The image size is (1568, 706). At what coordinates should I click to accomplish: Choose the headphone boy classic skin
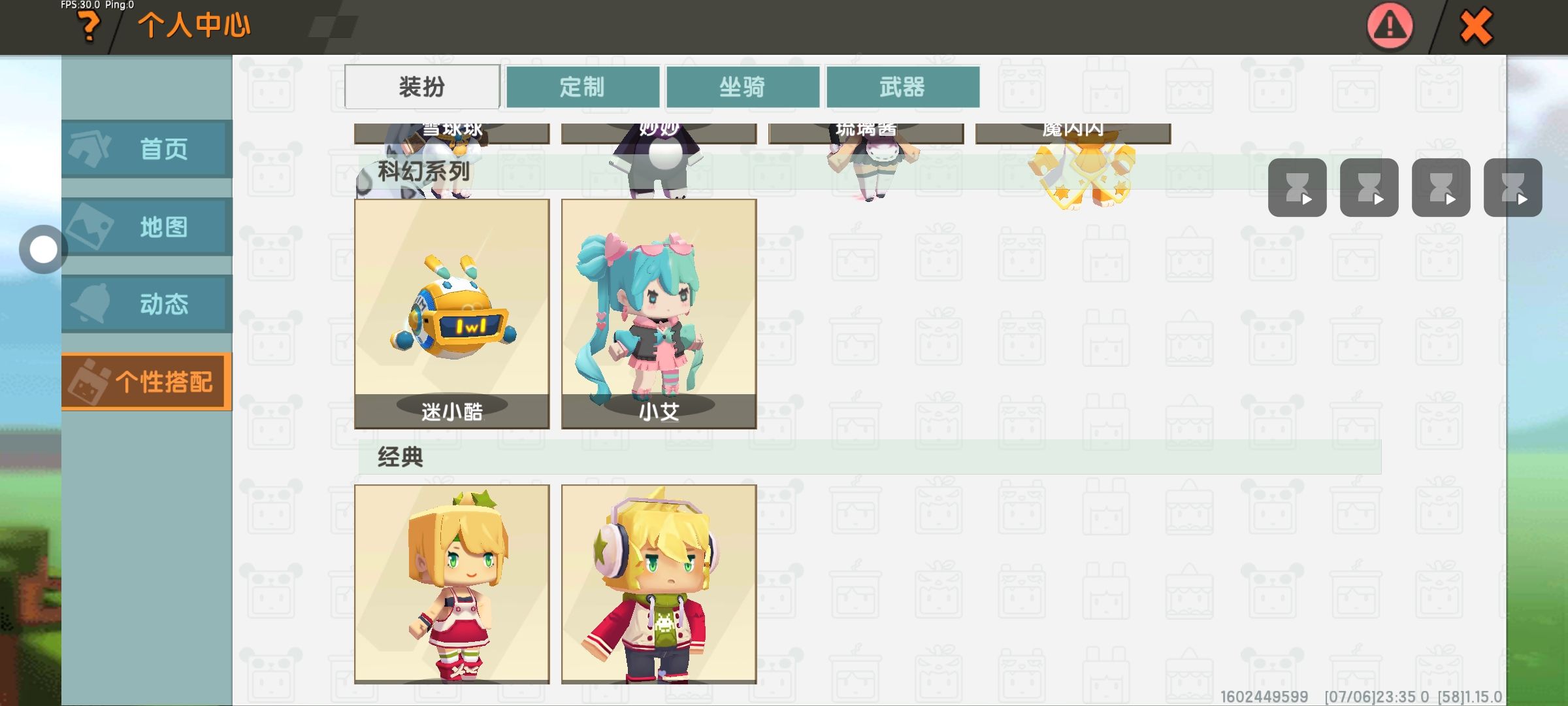click(x=659, y=584)
